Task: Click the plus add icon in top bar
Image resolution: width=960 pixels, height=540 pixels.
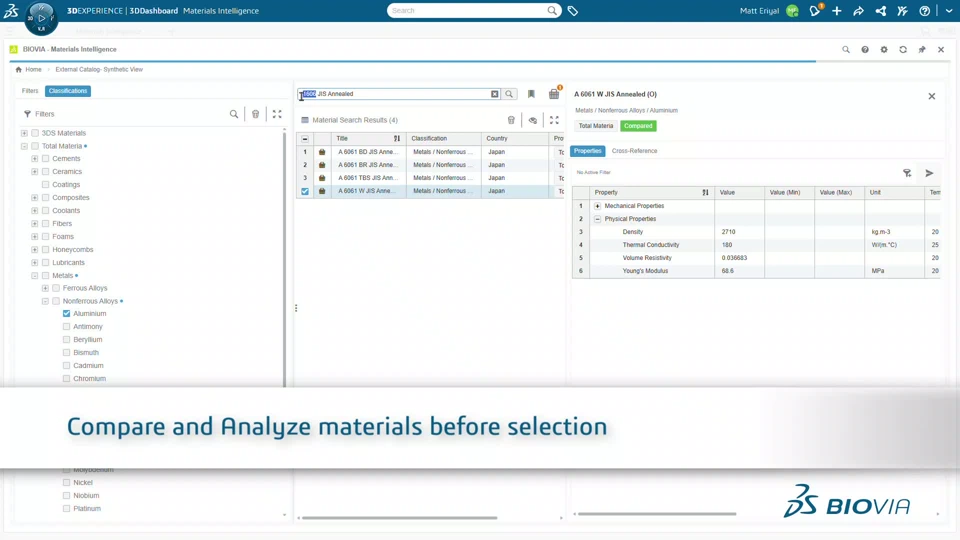Action: pyautogui.click(x=836, y=10)
